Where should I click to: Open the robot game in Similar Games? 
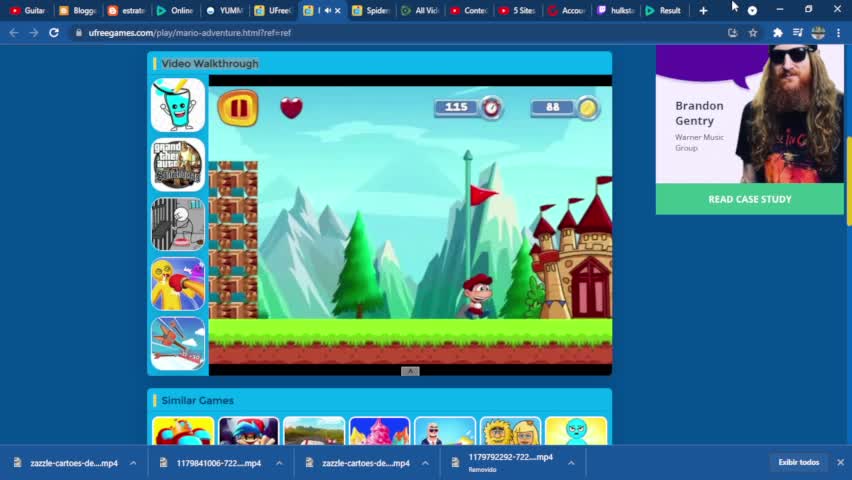point(183,432)
